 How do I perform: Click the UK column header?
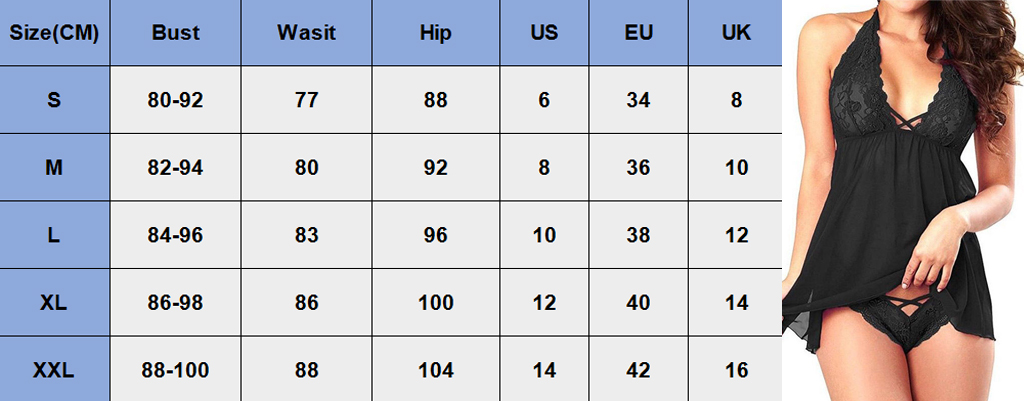736,33
